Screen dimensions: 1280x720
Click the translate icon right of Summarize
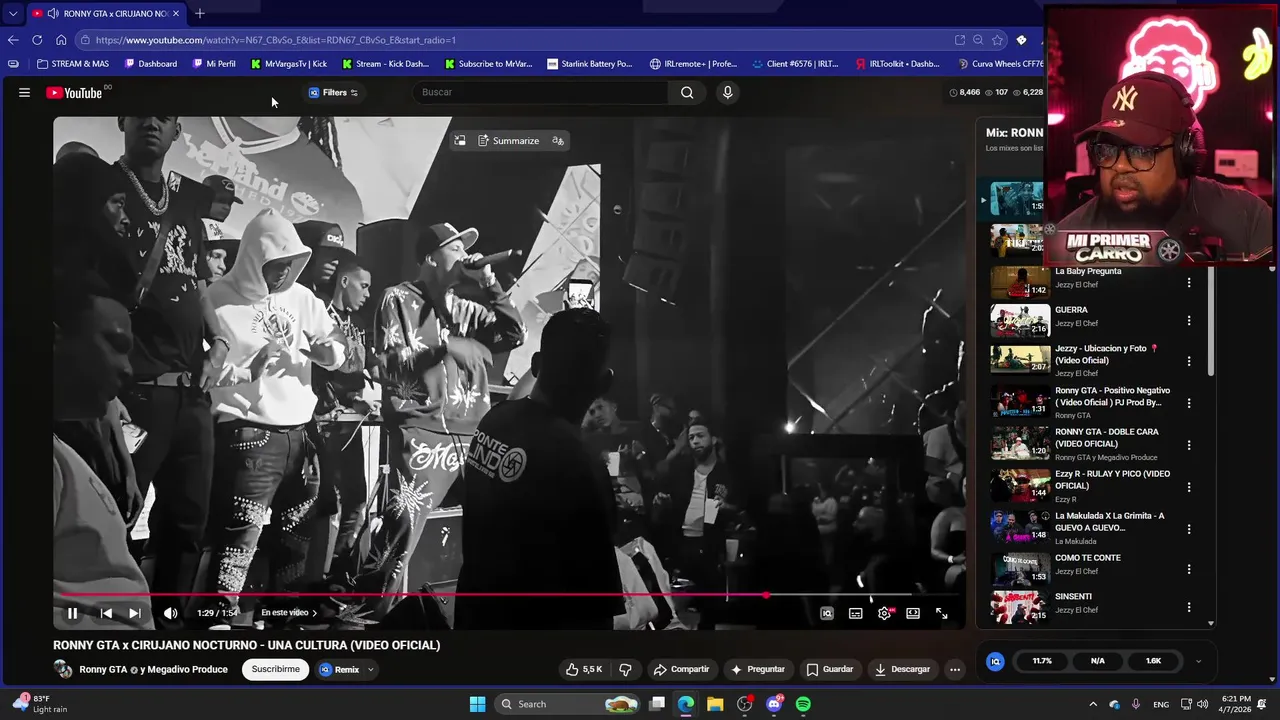[558, 141]
